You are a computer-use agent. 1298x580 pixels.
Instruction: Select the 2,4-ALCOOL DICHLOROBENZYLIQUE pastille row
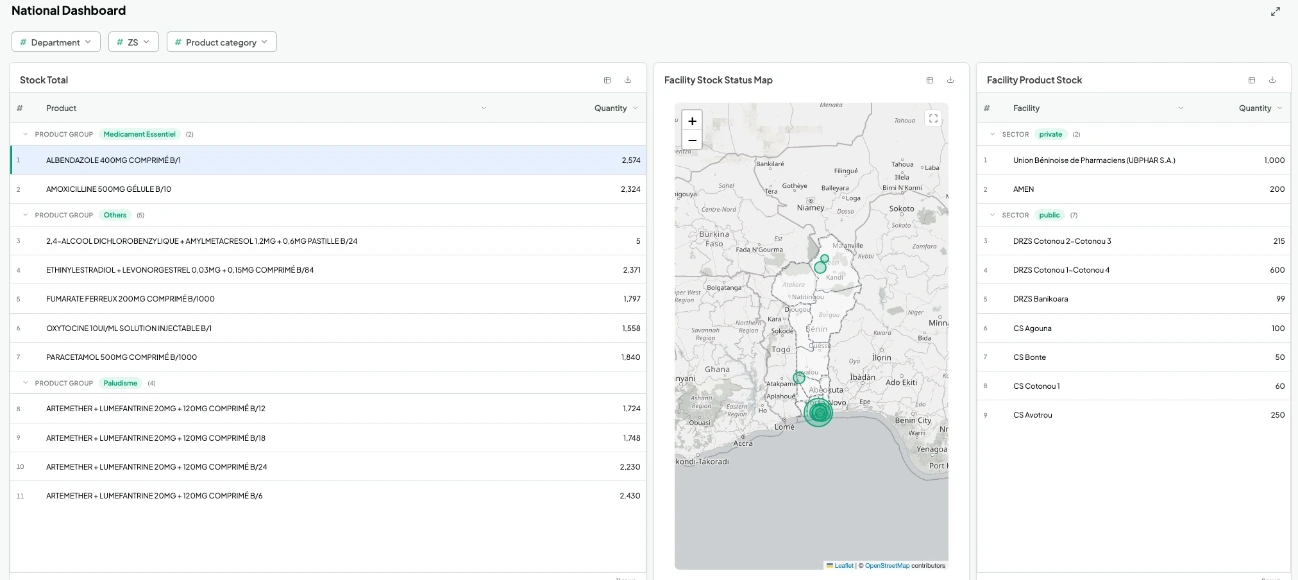(x=328, y=241)
